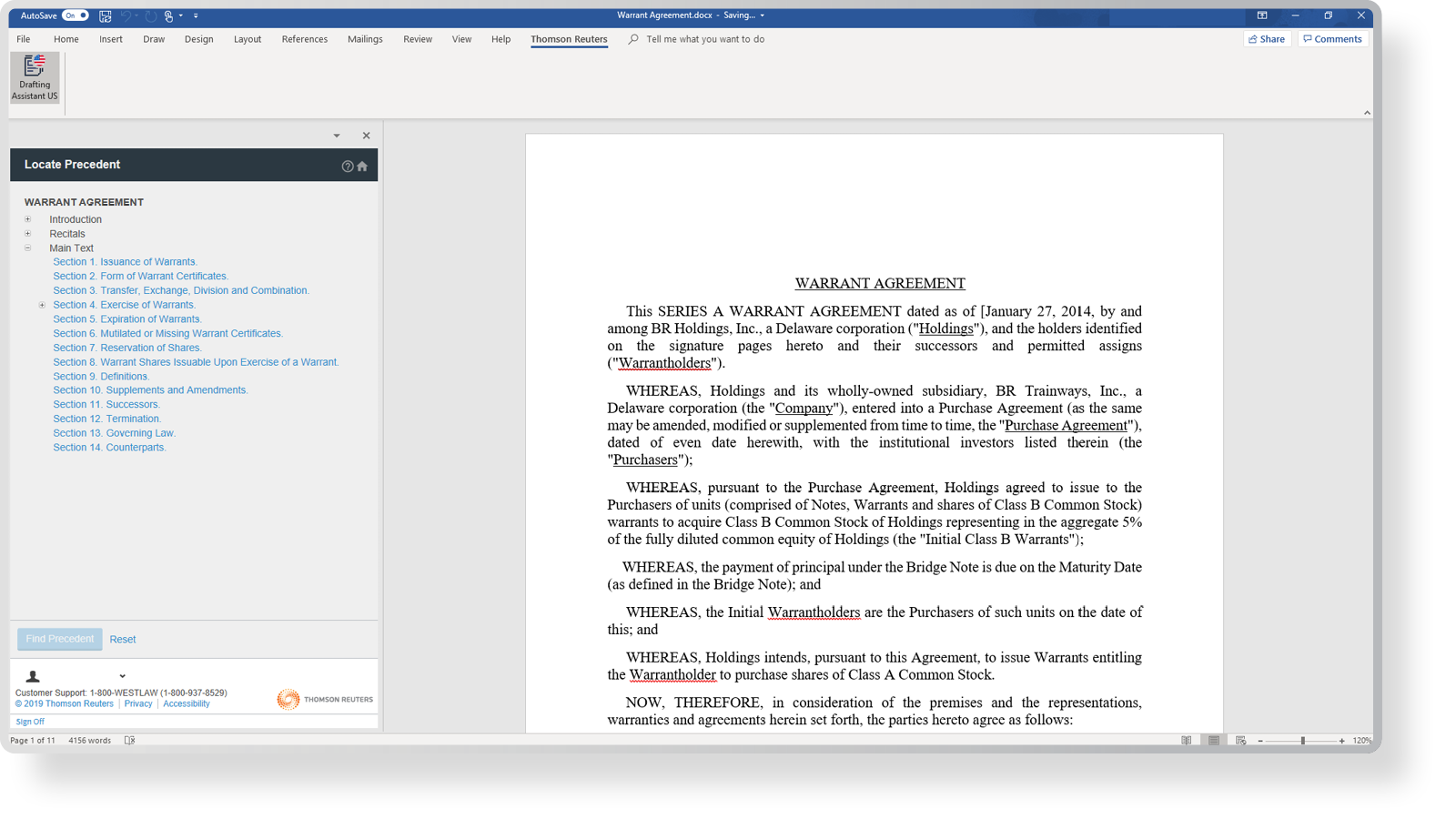Click the Touch/Mouse Mode icon in quick access toolbar
Viewport: 1456px width, 819px height.
(169, 15)
